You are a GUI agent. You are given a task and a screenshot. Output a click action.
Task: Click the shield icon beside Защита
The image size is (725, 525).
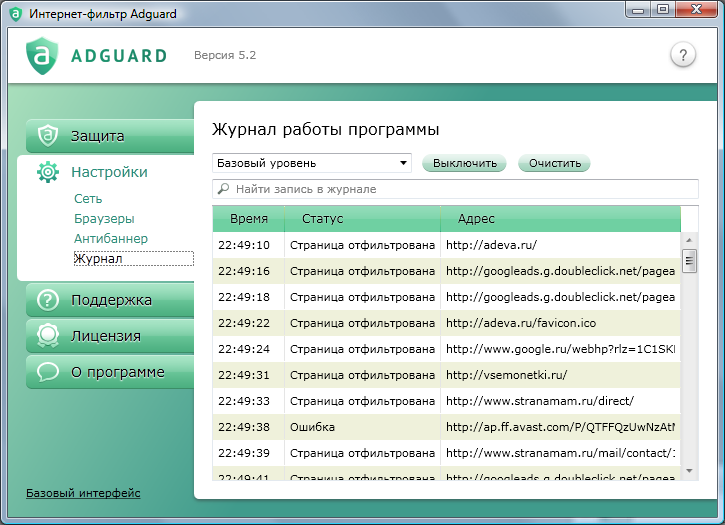[48, 136]
